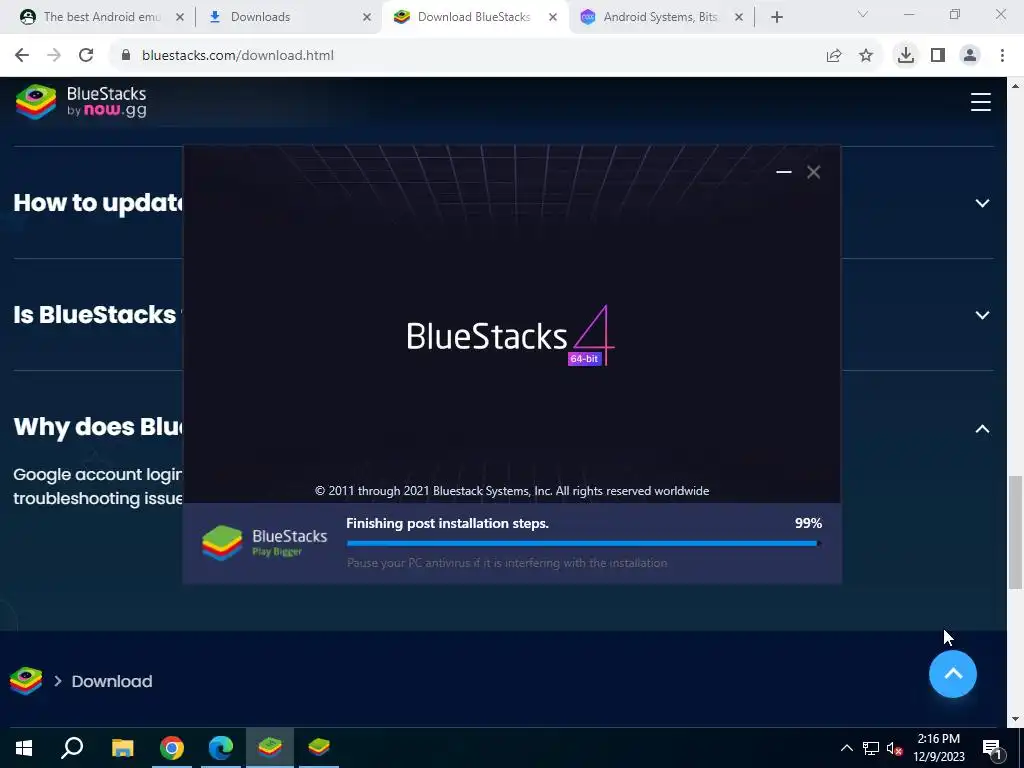The width and height of the screenshot is (1024, 768).
Task: Switch to 'The best Android emu' tab
Action: tap(101, 17)
